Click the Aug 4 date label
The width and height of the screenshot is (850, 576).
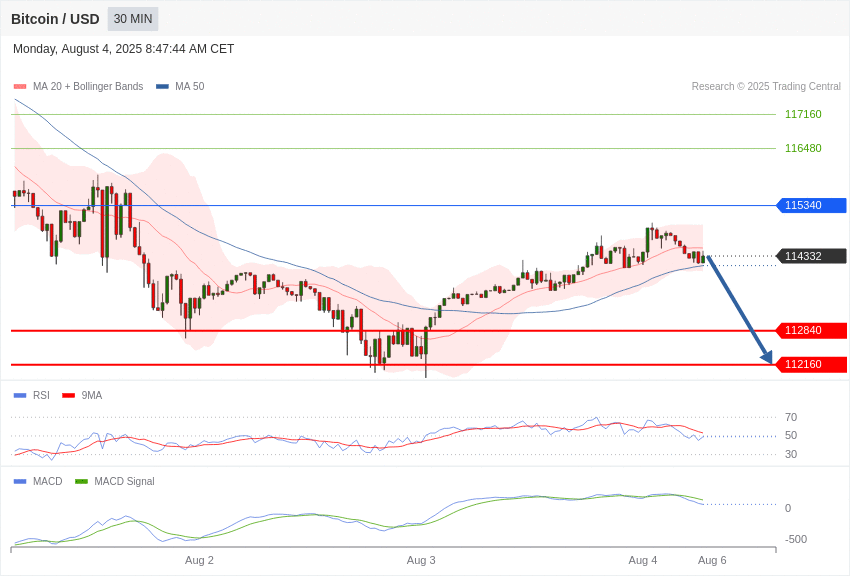pyautogui.click(x=643, y=560)
